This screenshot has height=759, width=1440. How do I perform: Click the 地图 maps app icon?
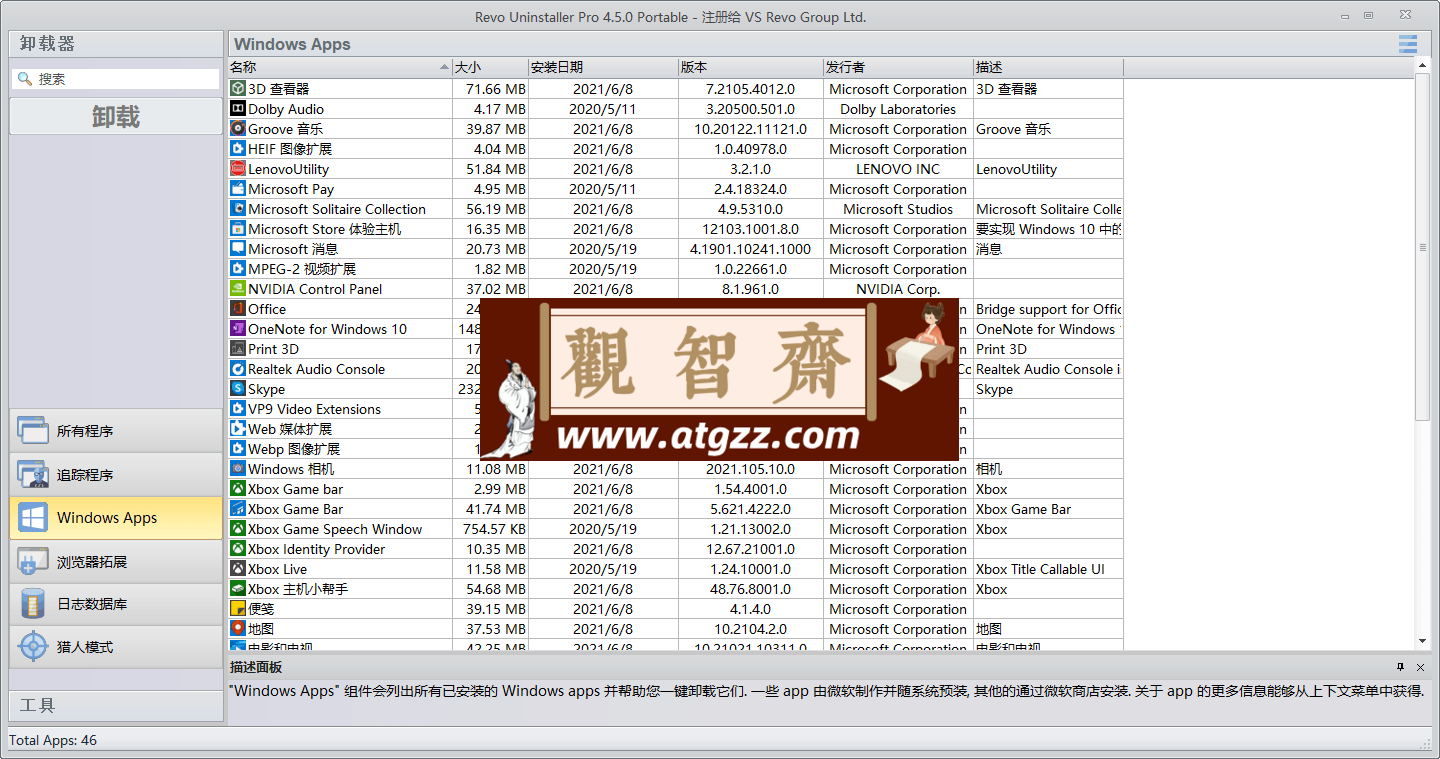pyautogui.click(x=238, y=629)
